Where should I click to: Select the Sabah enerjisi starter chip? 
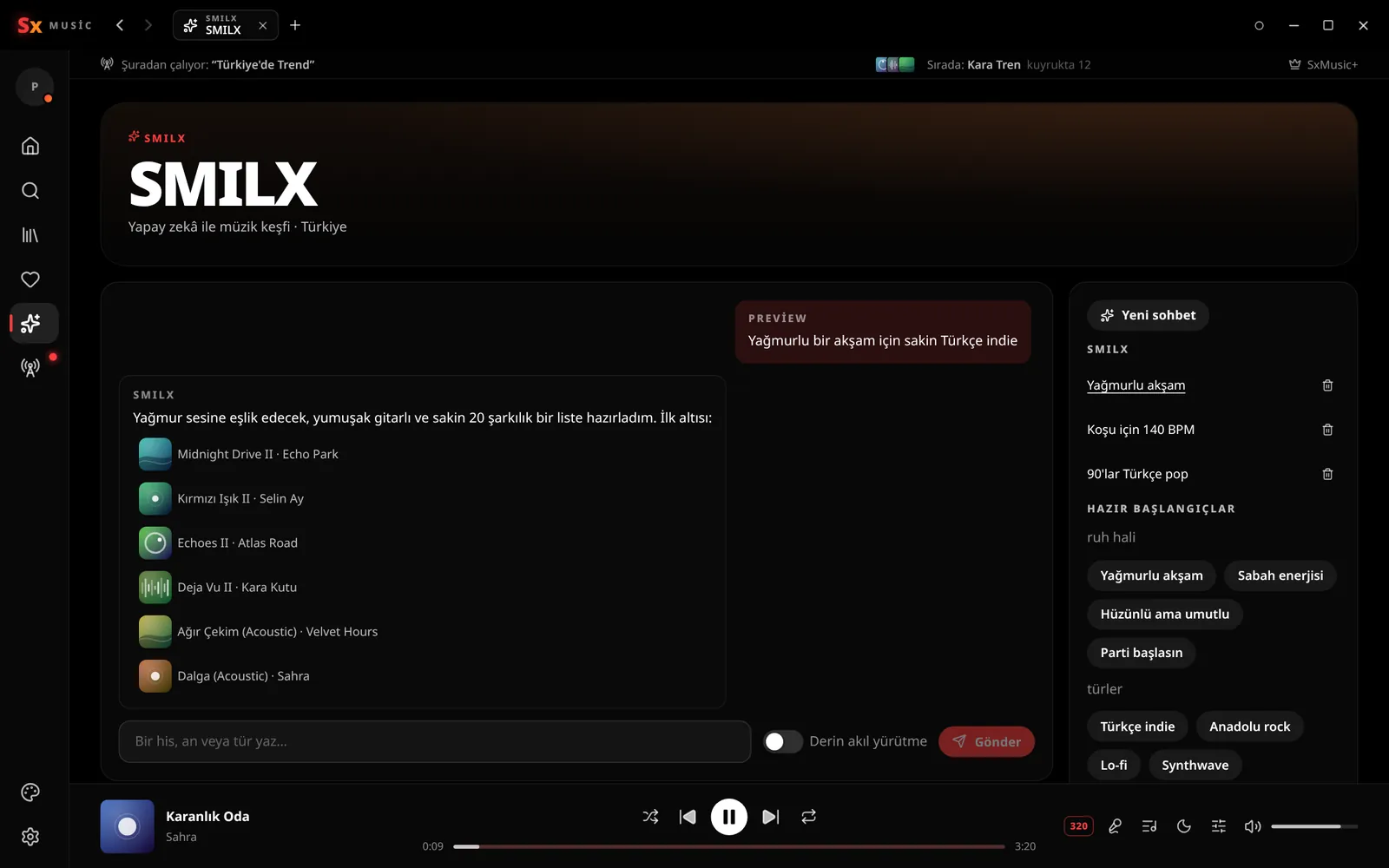pos(1280,575)
